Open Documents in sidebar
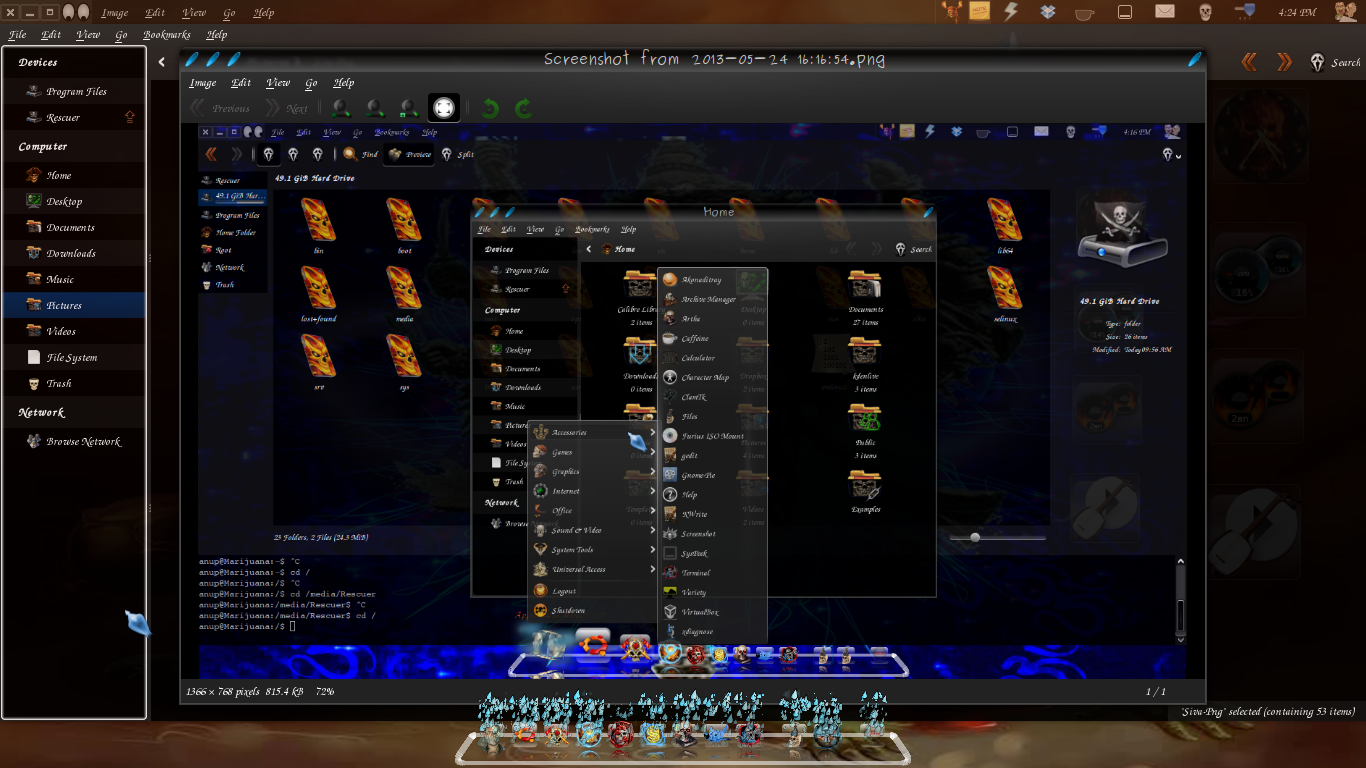Screen dimensions: 1366x768 74,227
